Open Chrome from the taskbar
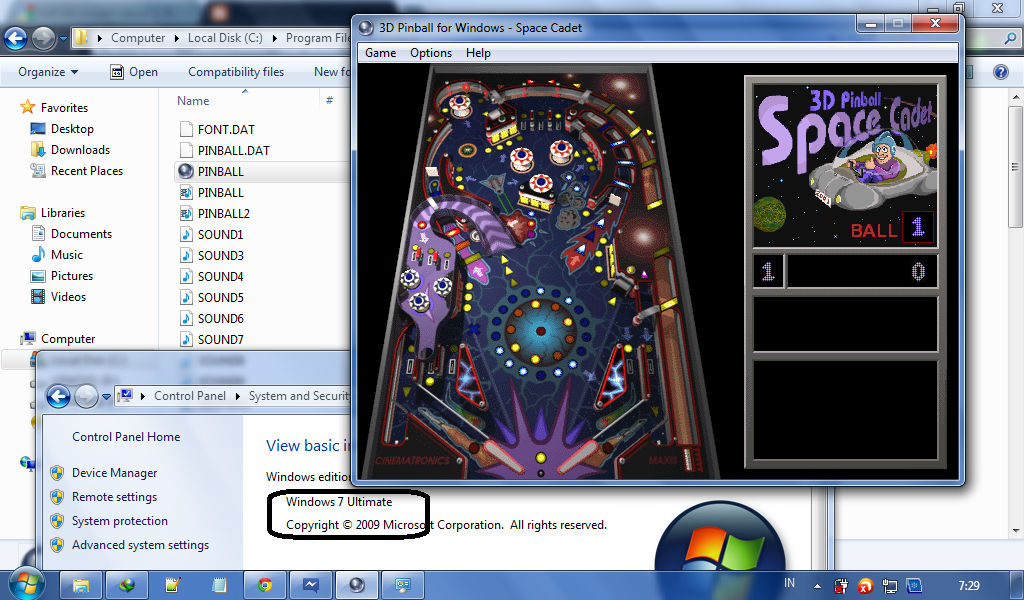This screenshot has height=600, width=1024. pos(264,585)
